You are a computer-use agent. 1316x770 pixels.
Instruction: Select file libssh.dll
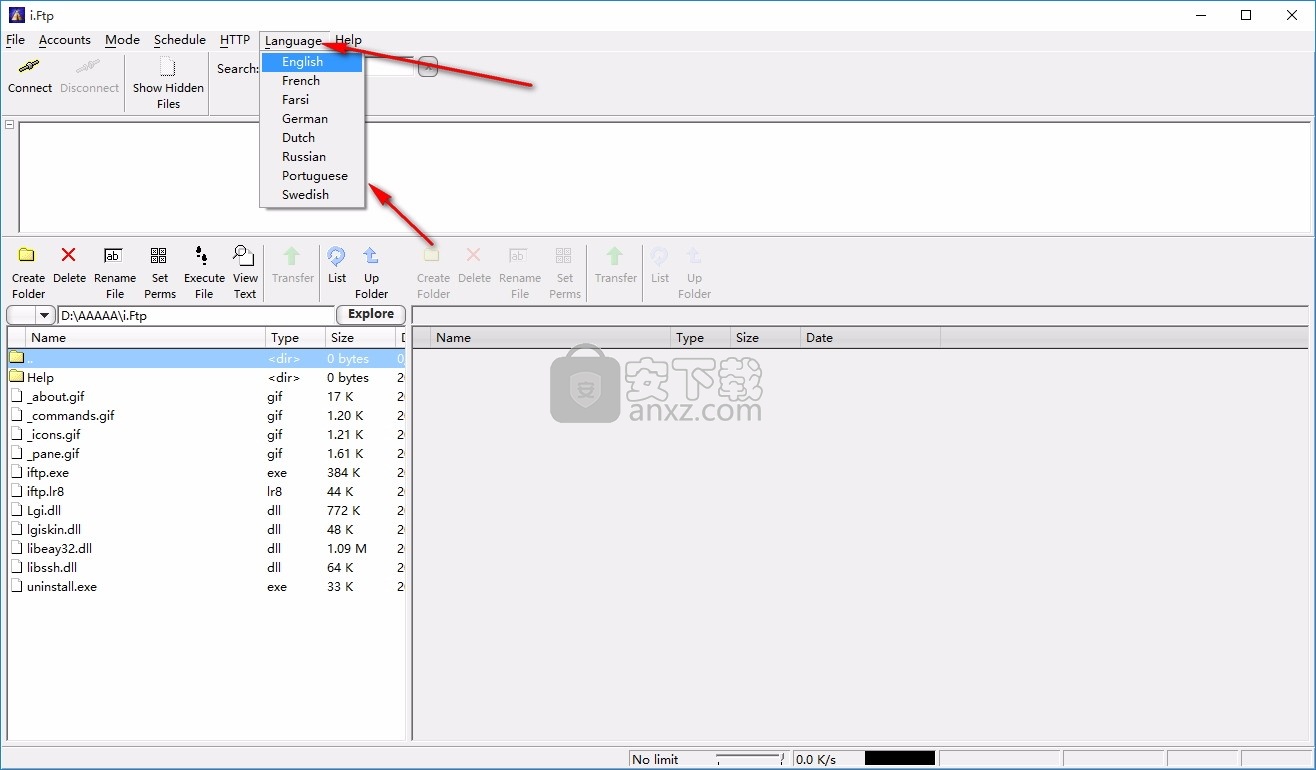[x=206, y=568]
